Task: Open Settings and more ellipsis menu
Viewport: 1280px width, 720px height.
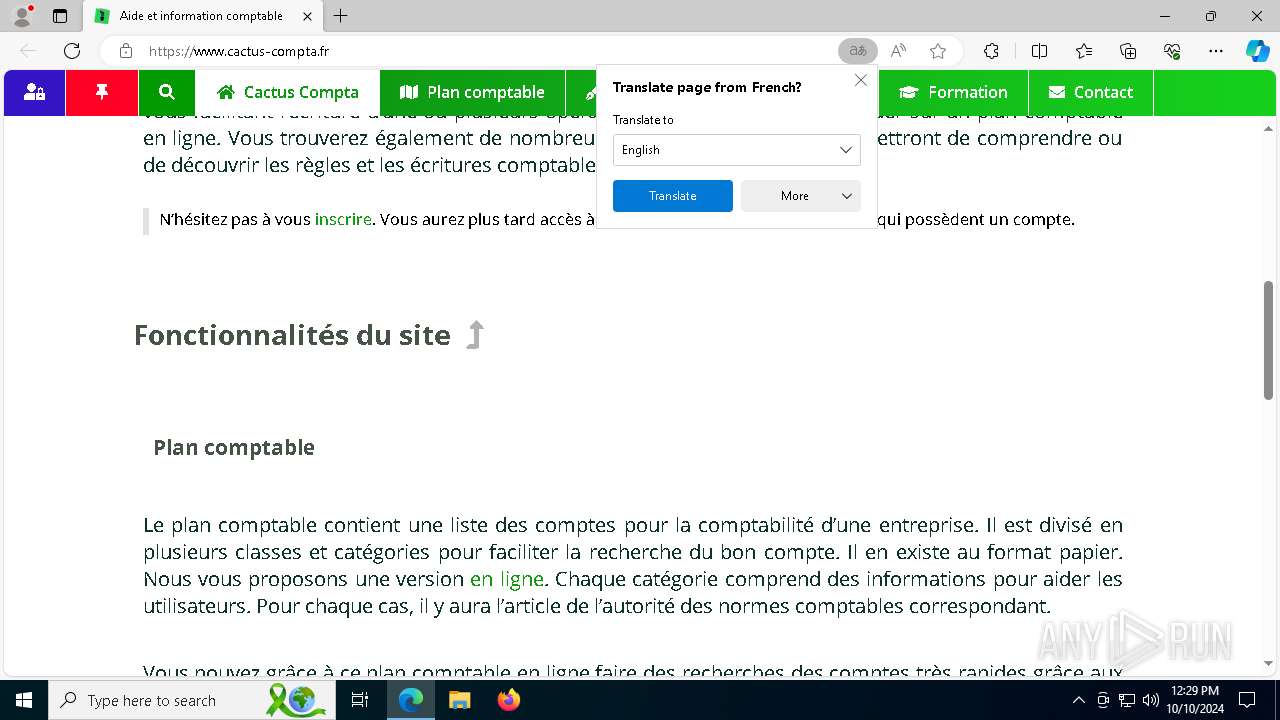Action: point(1216,51)
